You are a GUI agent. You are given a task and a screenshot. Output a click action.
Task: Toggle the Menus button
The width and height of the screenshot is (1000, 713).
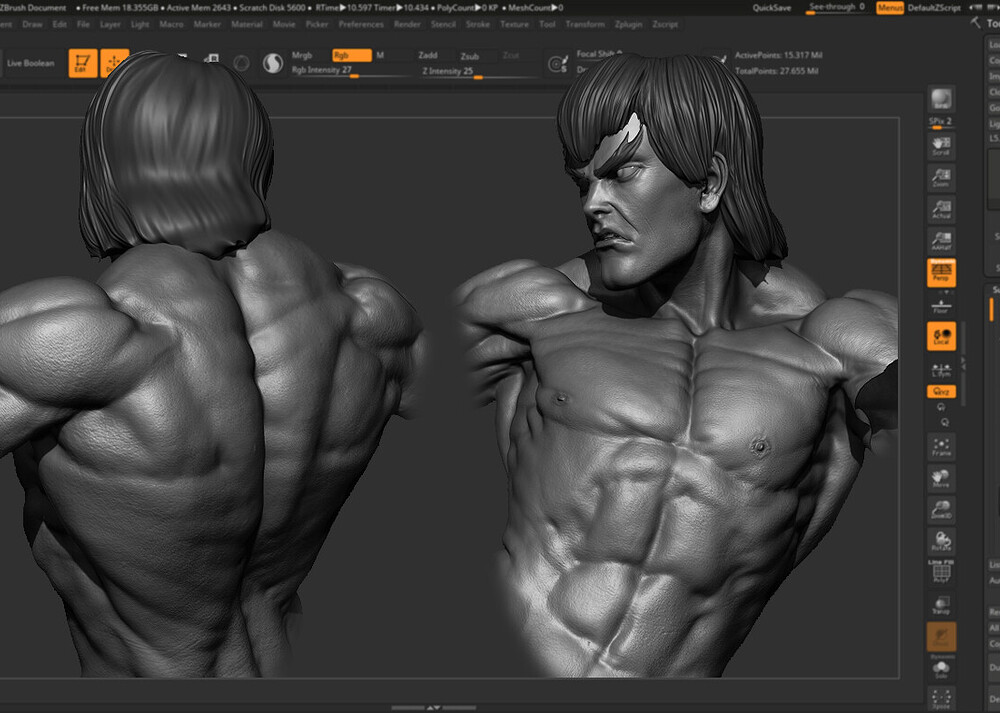[890, 8]
